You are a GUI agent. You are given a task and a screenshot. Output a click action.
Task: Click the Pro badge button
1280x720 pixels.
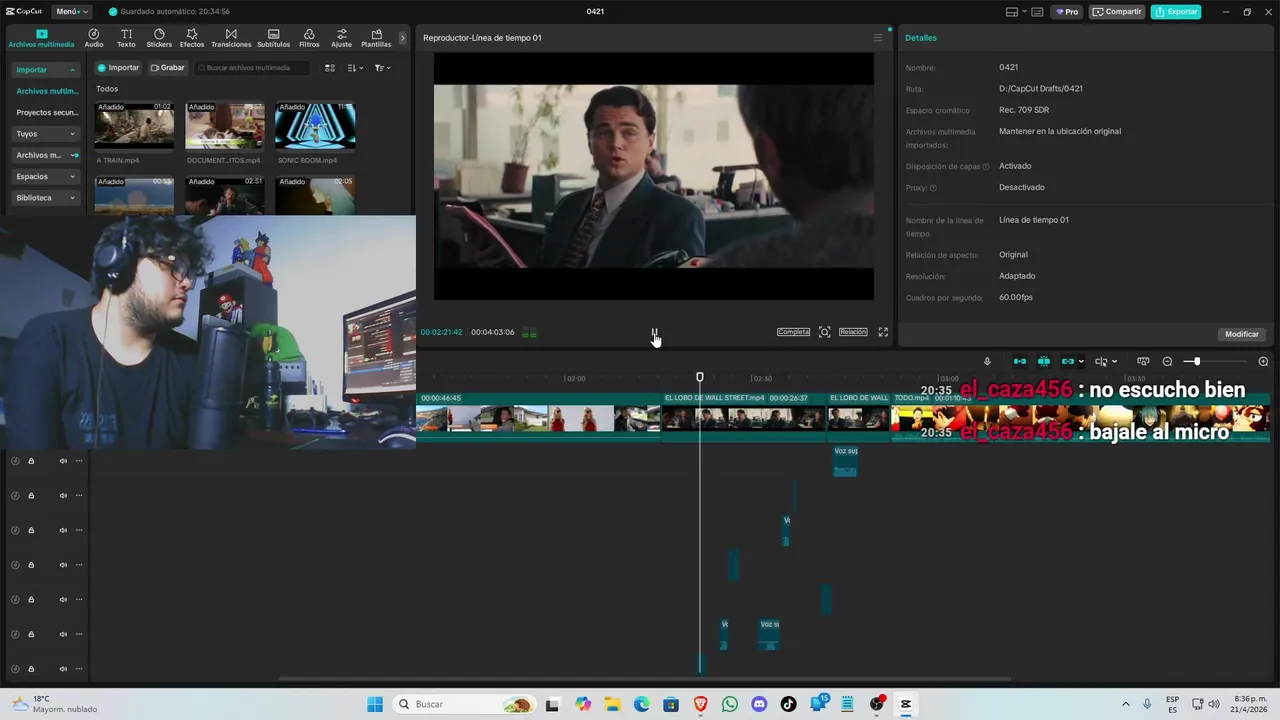pos(1067,12)
